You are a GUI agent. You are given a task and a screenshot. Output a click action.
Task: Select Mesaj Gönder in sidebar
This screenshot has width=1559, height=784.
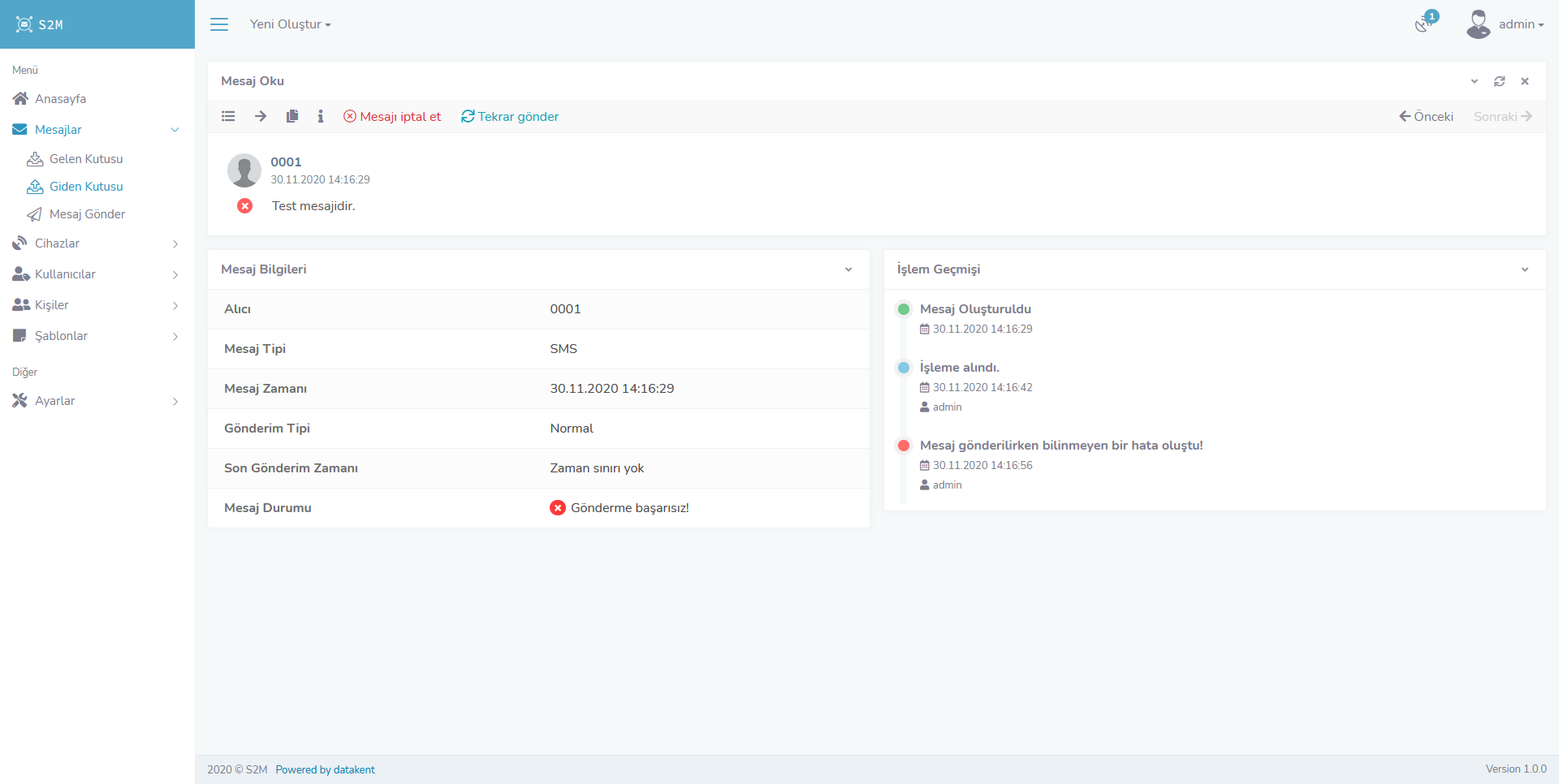87,214
